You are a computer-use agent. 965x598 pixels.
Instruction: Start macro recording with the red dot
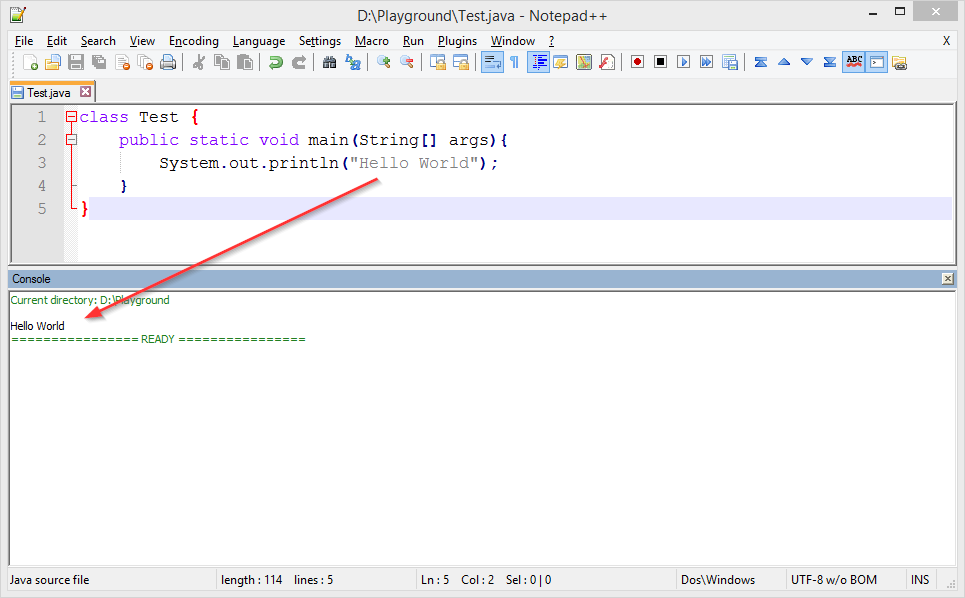click(x=637, y=62)
